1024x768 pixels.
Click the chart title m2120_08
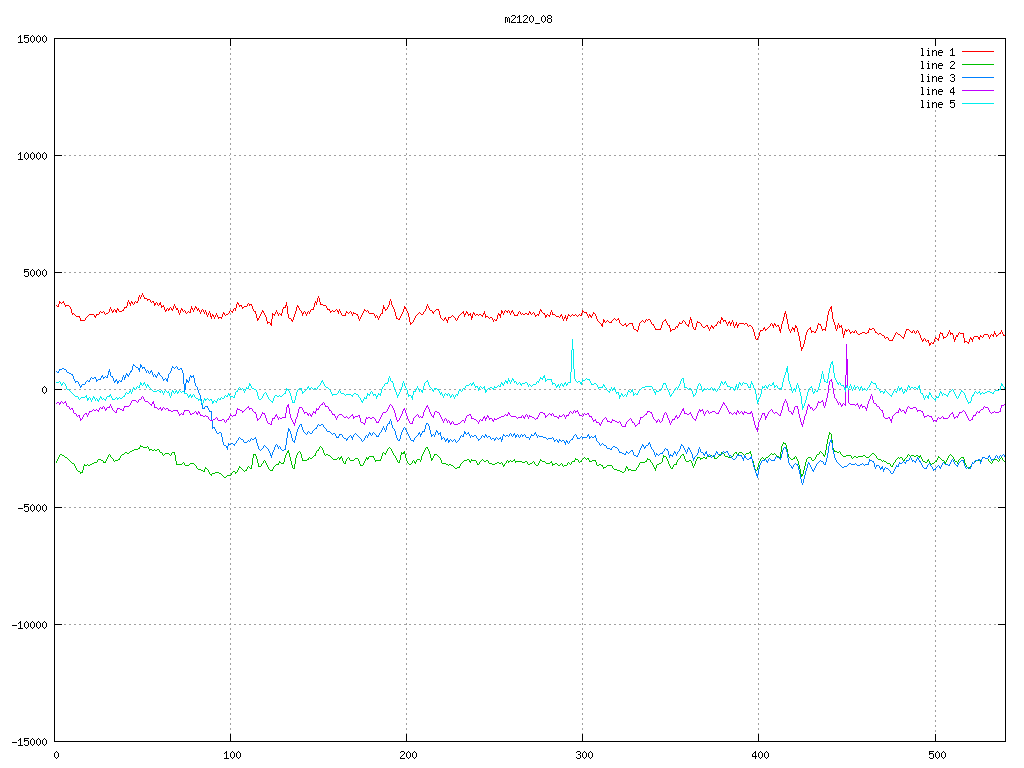point(528,20)
